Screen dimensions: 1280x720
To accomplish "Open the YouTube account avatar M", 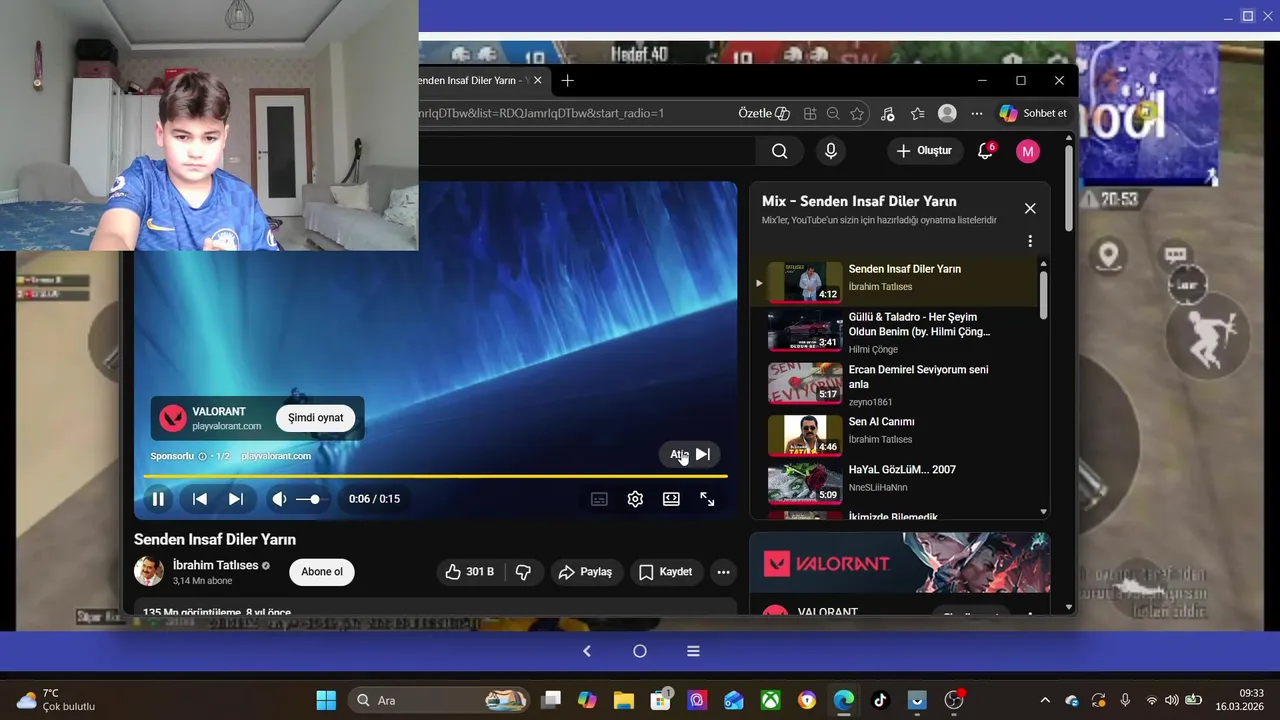I will point(1028,151).
